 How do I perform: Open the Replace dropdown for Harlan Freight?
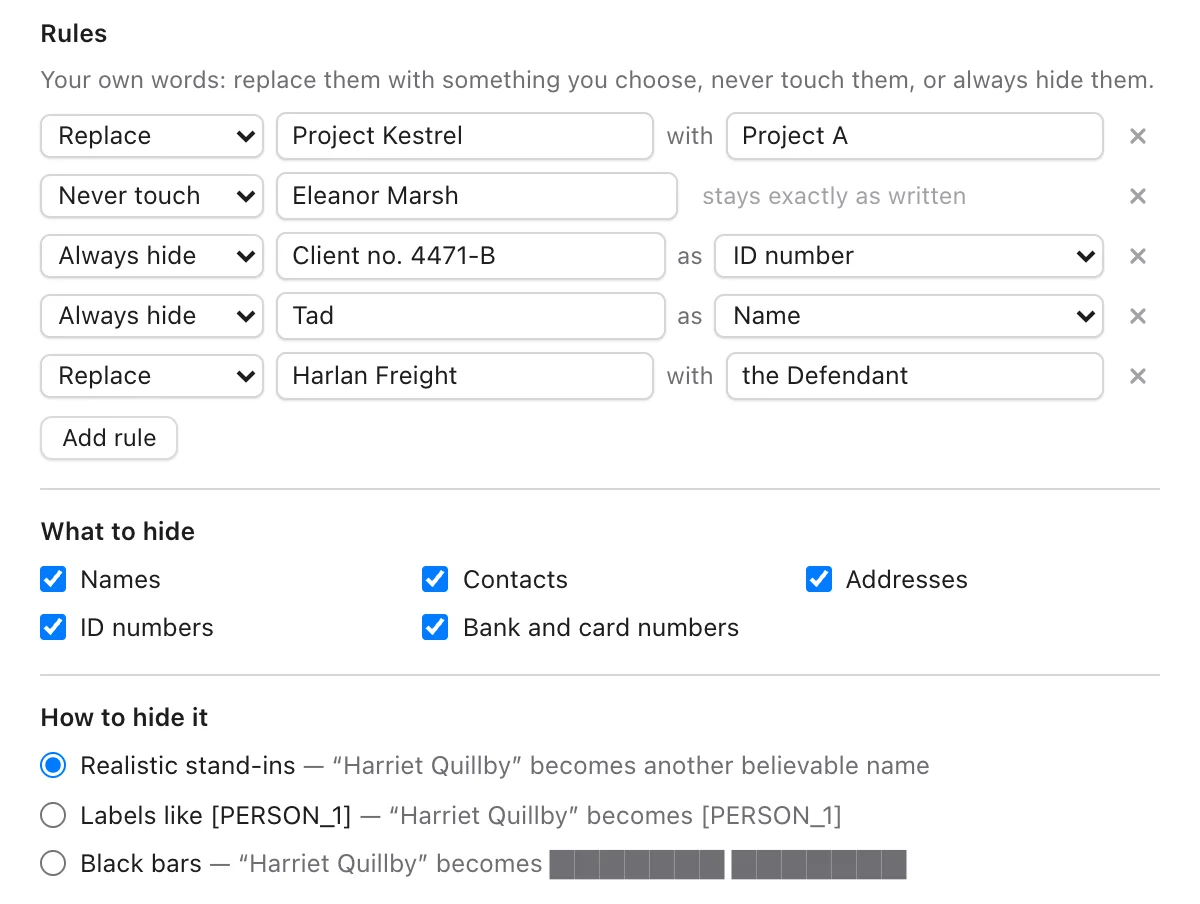point(152,376)
